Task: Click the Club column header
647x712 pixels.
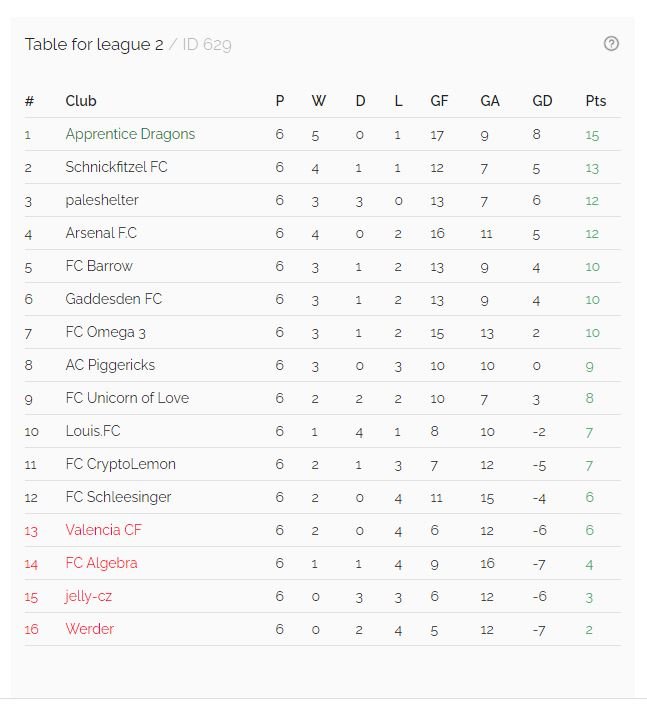Action: (x=81, y=101)
